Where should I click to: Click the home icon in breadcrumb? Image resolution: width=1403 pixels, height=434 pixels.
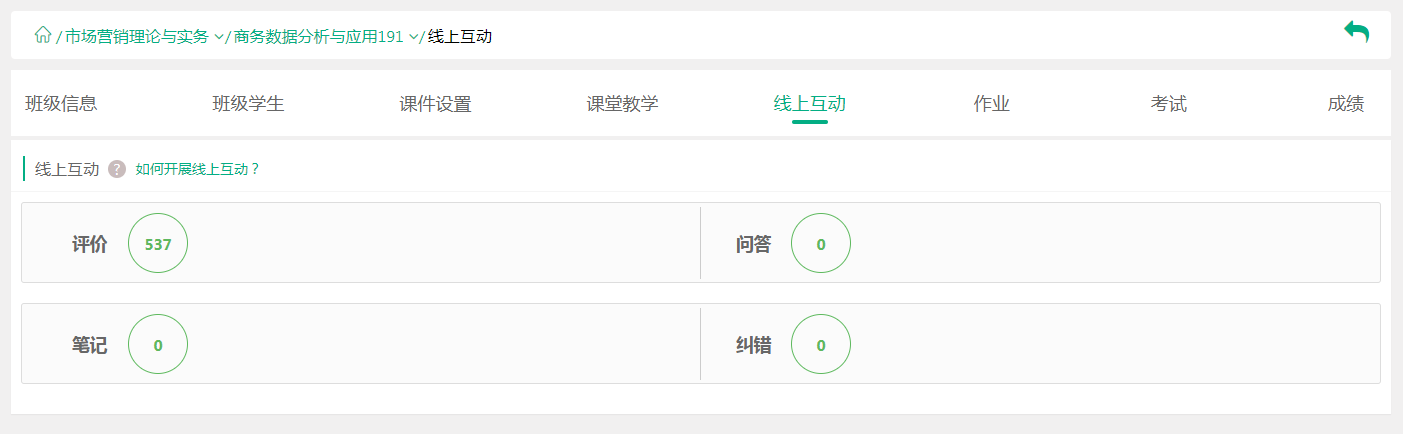tap(42, 36)
